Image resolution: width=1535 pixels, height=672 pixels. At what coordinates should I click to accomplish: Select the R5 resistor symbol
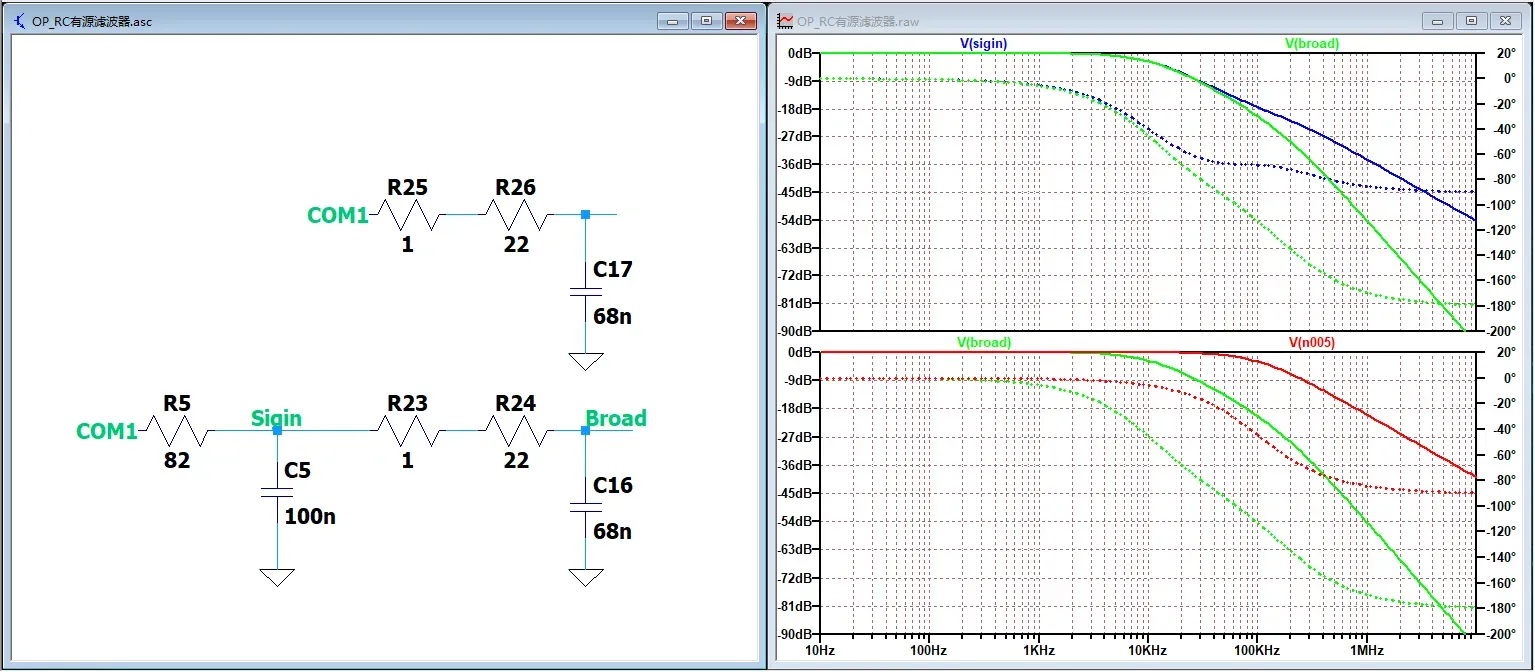[178, 430]
